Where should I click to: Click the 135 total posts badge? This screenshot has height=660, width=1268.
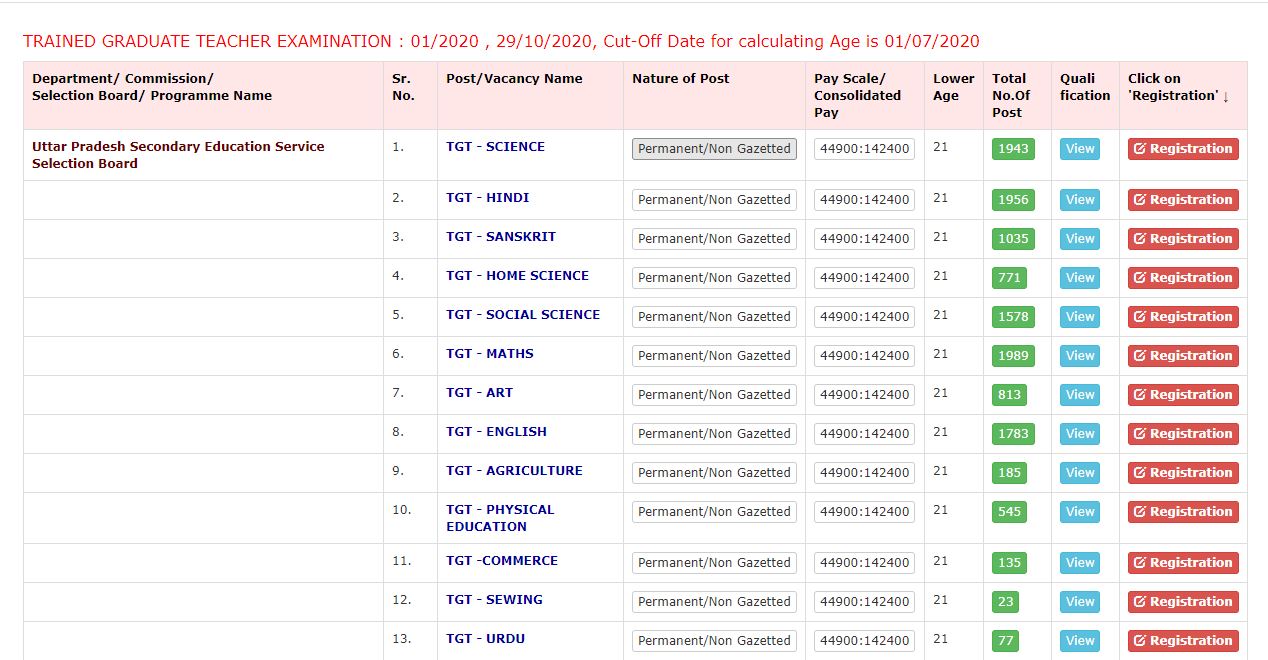pos(1010,563)
